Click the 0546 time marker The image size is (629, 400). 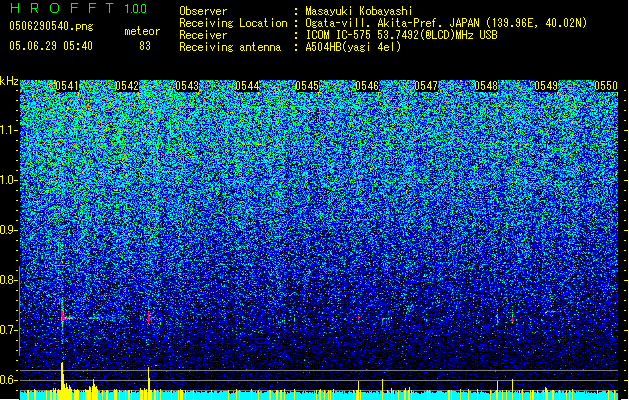point(367,86)
